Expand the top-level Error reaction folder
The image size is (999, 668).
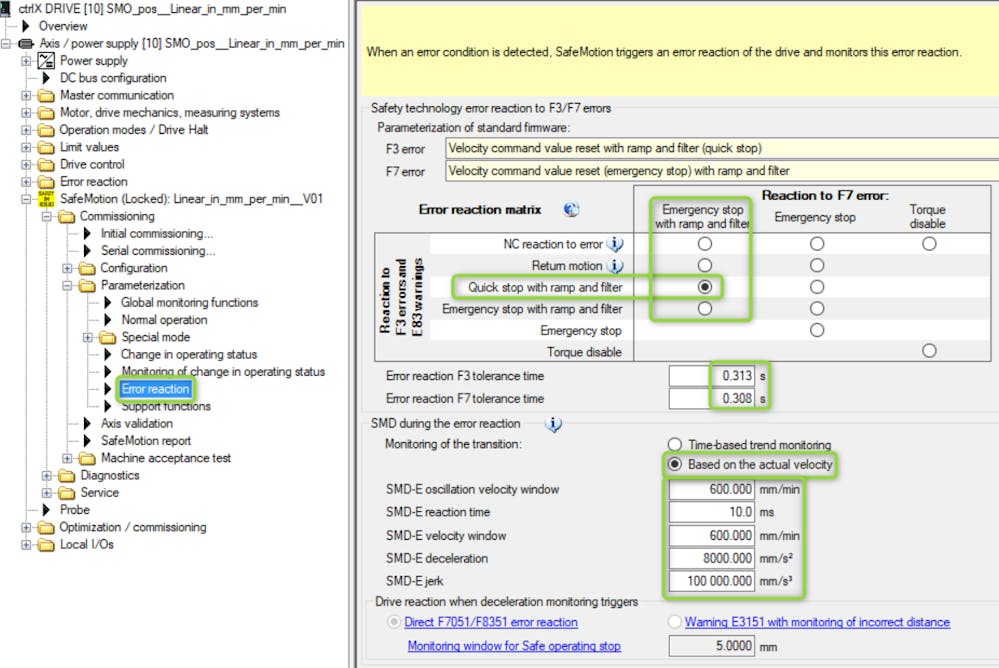(x=25, y=182)
